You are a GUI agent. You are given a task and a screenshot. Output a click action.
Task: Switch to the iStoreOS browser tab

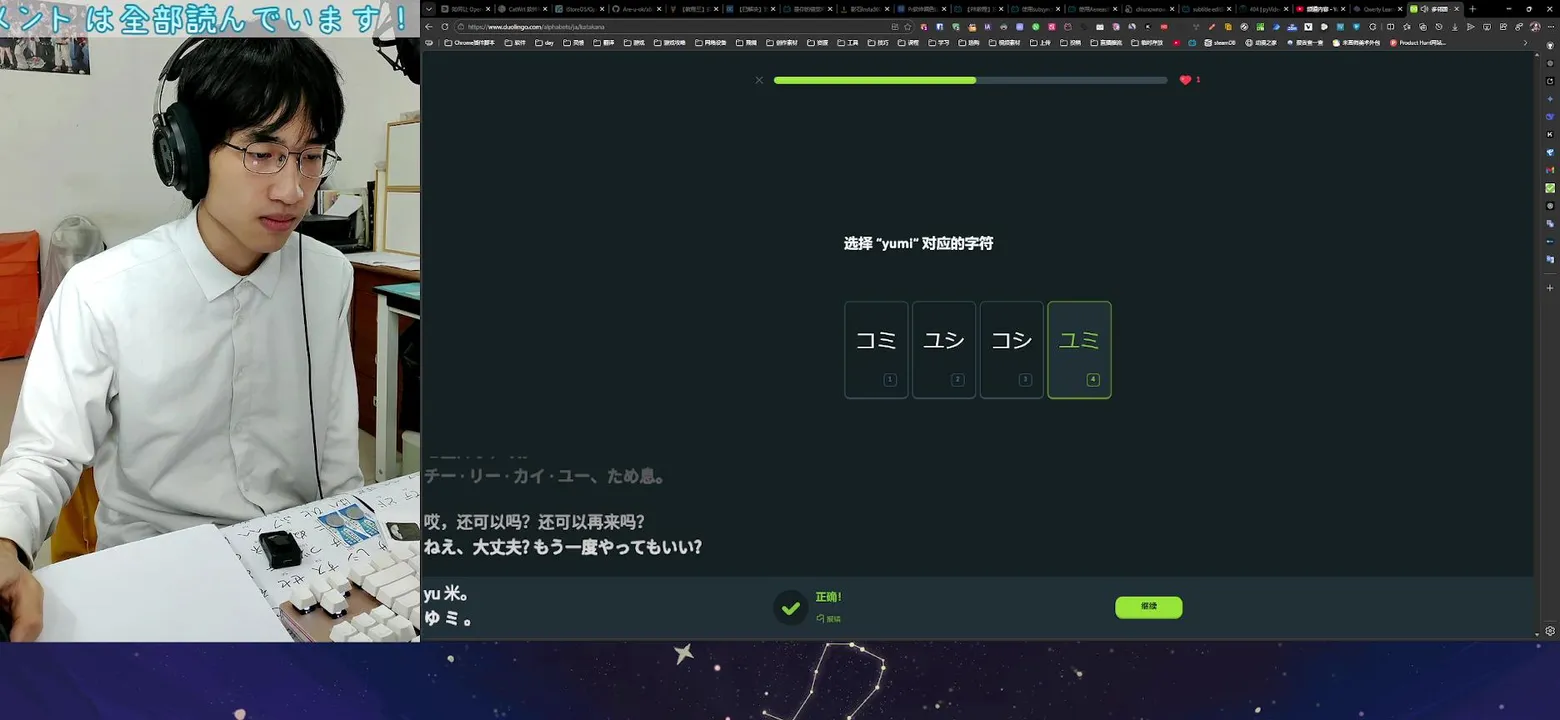tap(580, 9)
